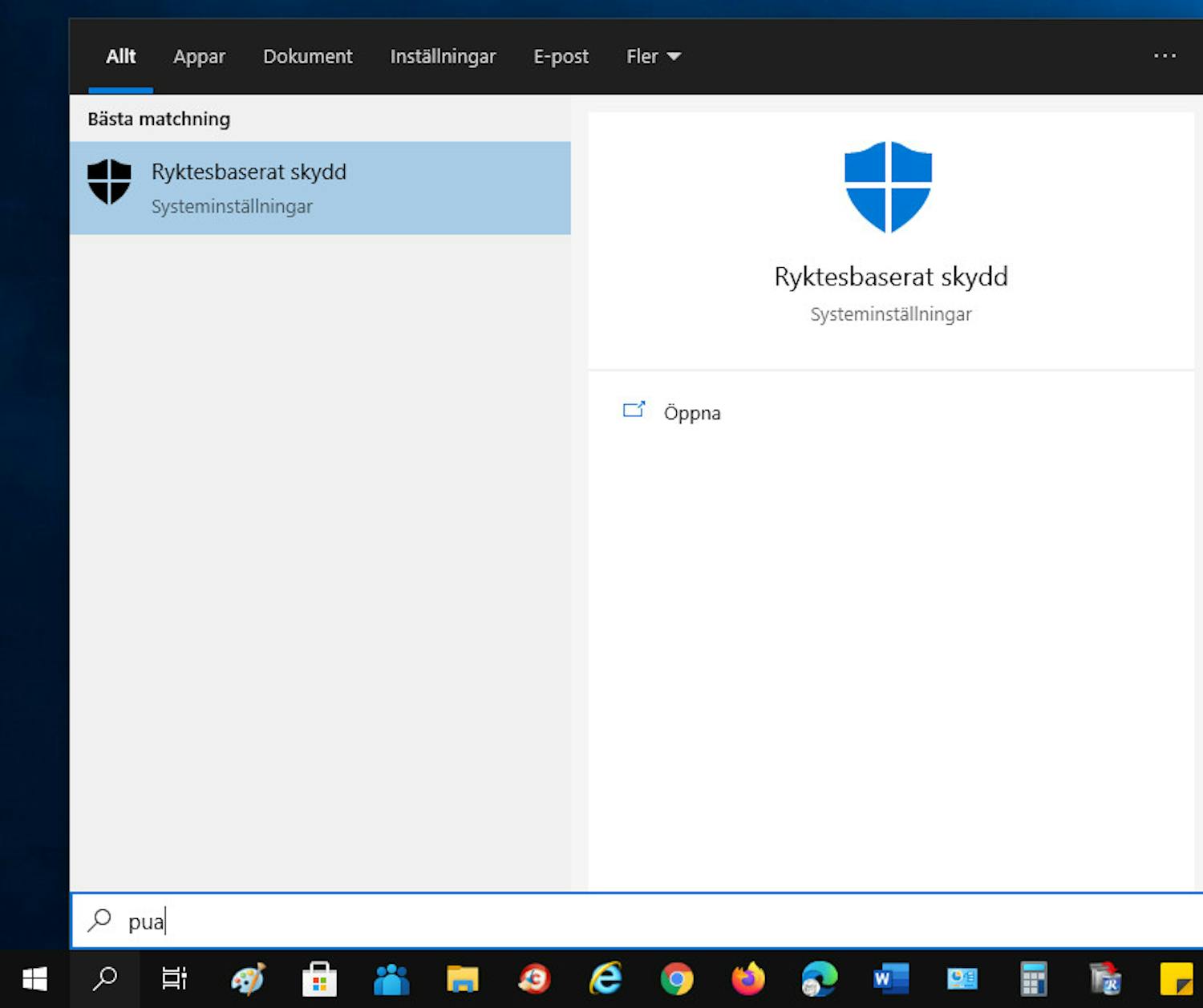Launch Internet Explorer

click(x=606, y=979)
